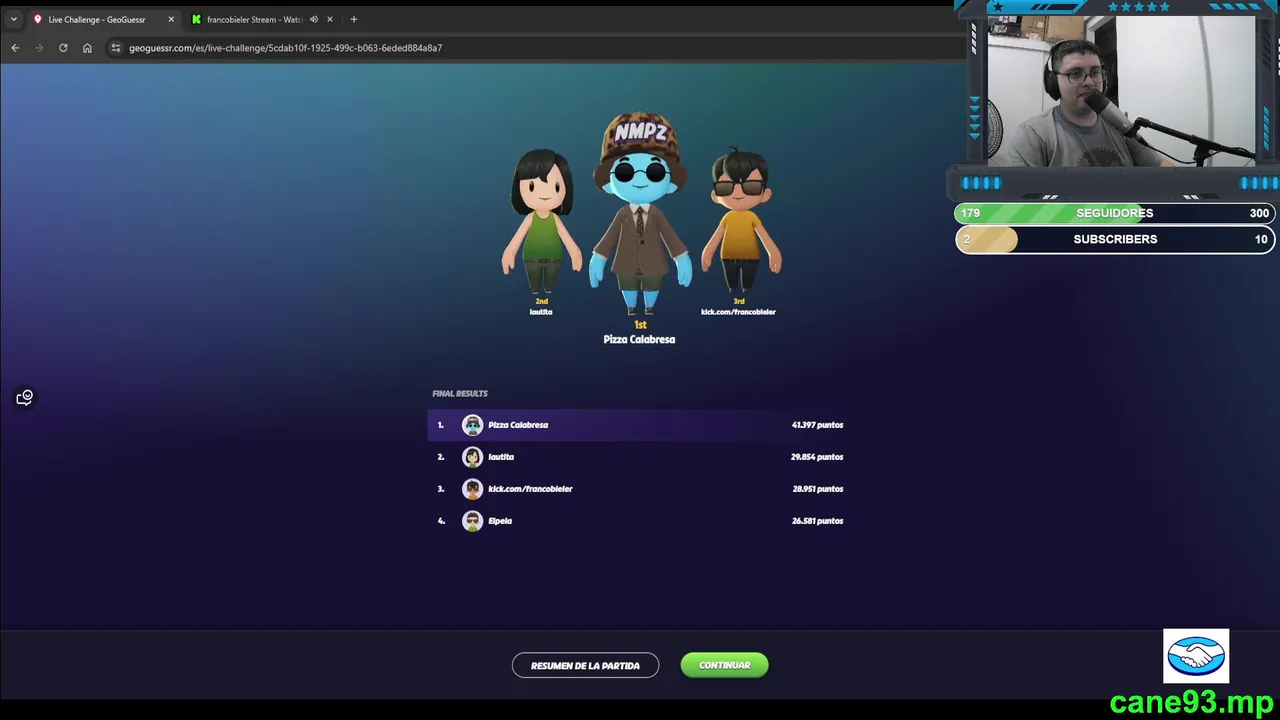Open the site information icon in the address bar

pos(115,48)
